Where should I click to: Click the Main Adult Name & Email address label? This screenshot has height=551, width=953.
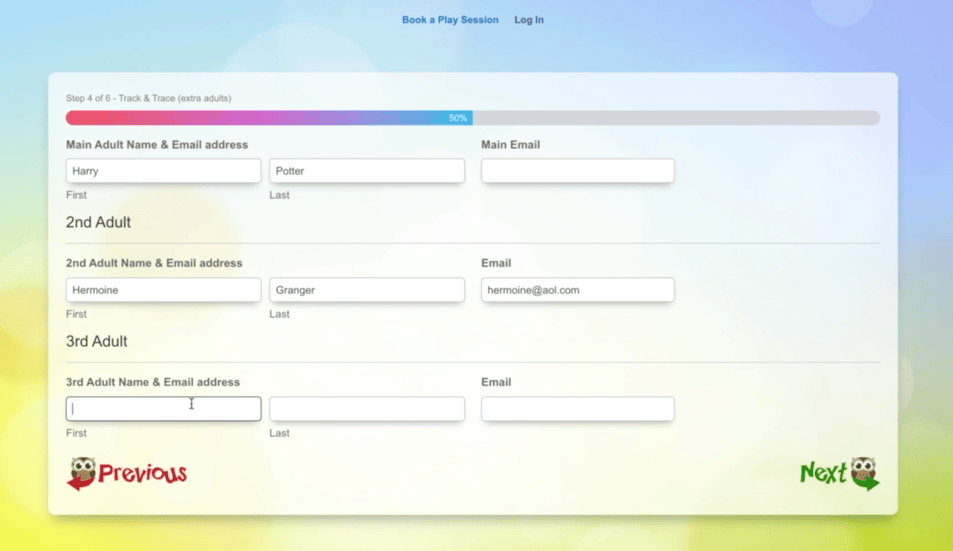point(157,145)
